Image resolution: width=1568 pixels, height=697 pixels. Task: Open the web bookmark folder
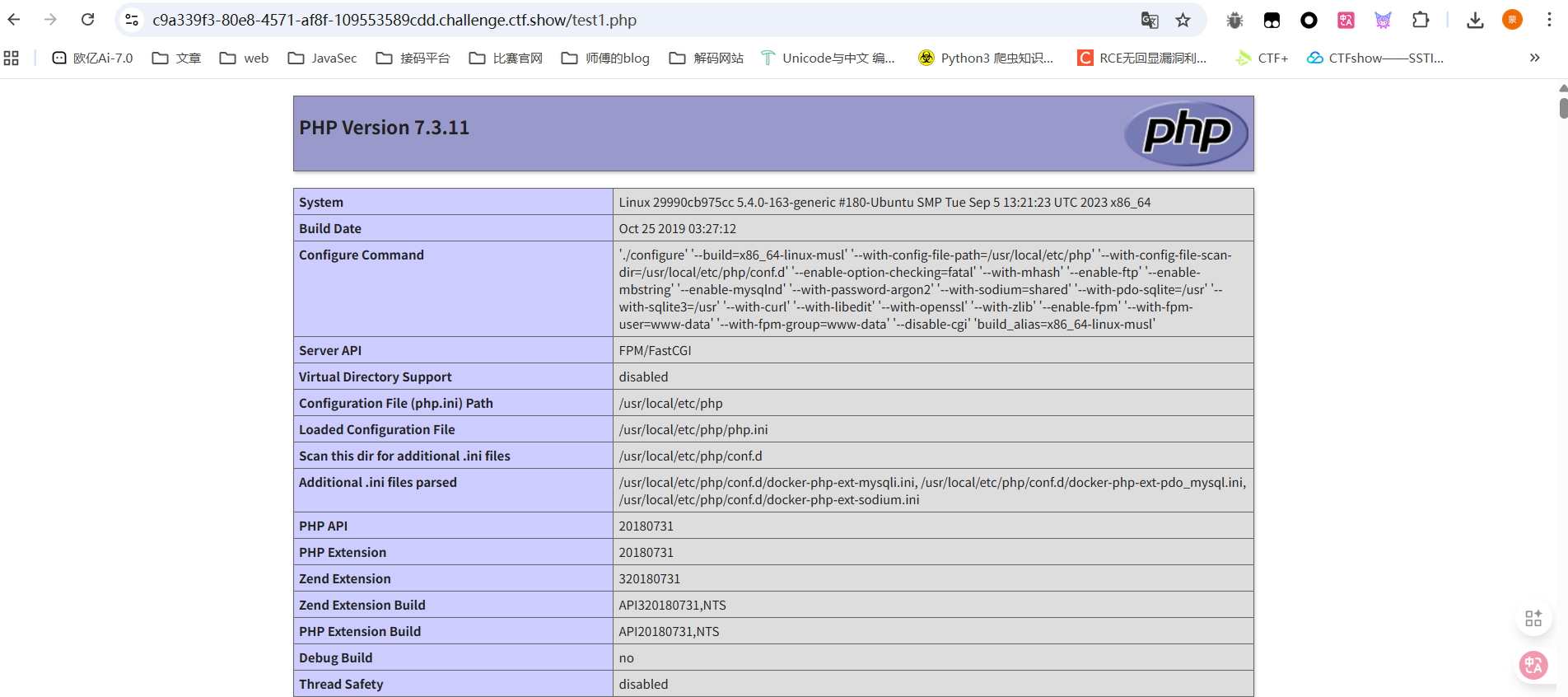(x=245, y=58)
